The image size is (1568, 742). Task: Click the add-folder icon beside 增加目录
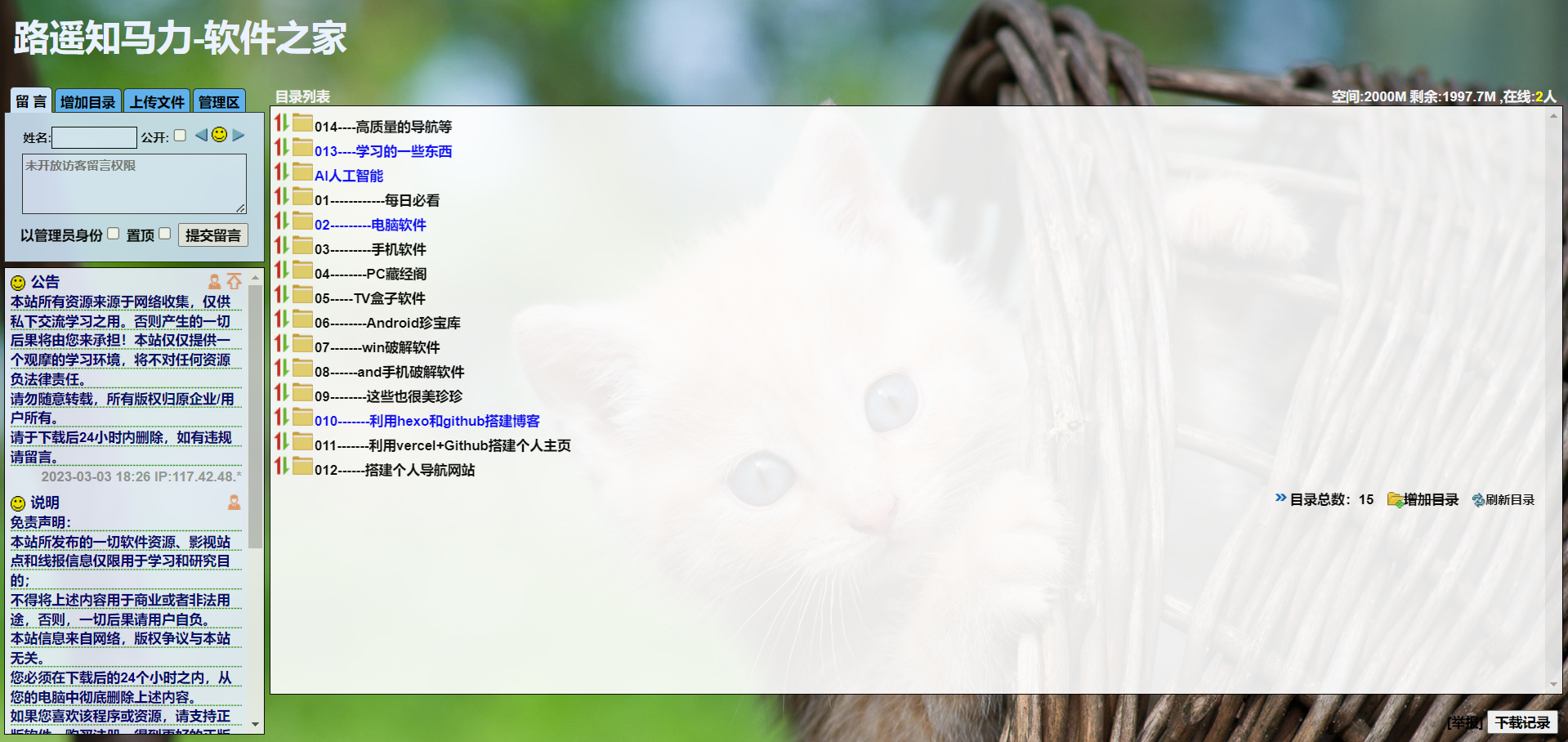point(1395,499)
